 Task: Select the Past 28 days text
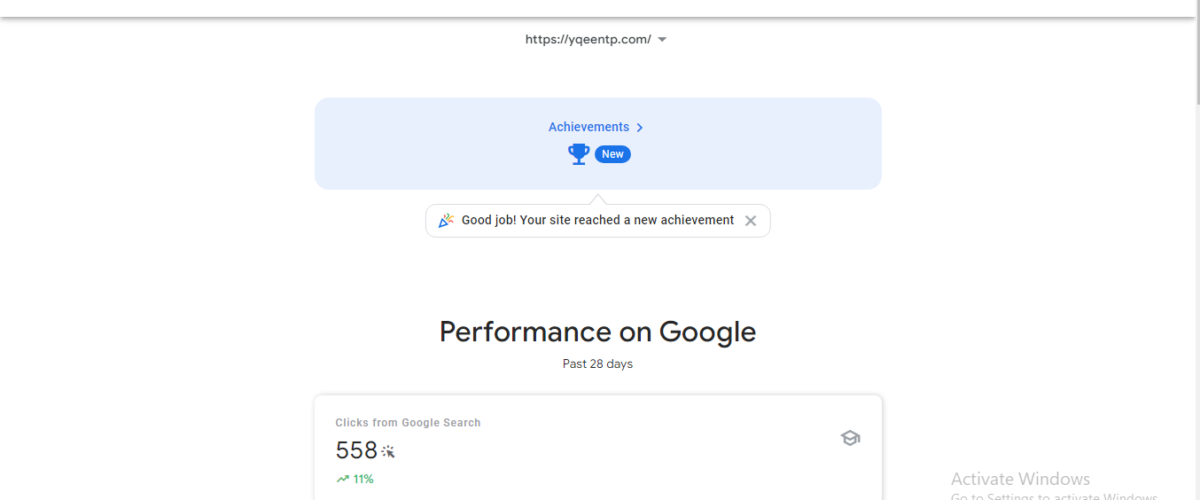coord(598,364)
